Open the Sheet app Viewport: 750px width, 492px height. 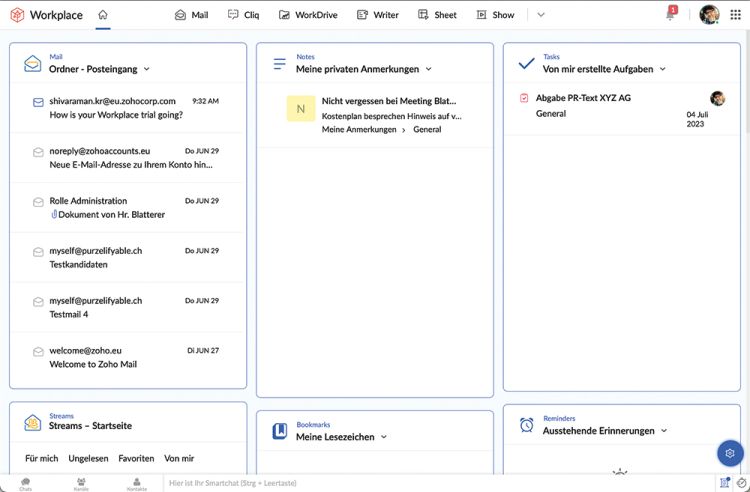coord(437,15)
